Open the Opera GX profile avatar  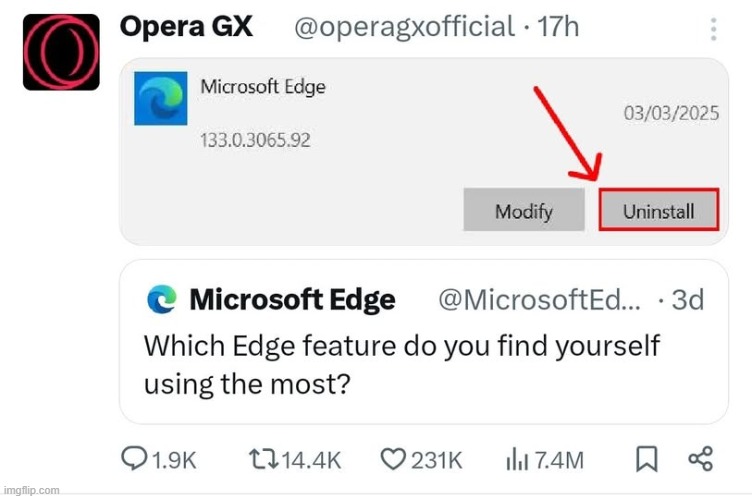tap(61, 52)
